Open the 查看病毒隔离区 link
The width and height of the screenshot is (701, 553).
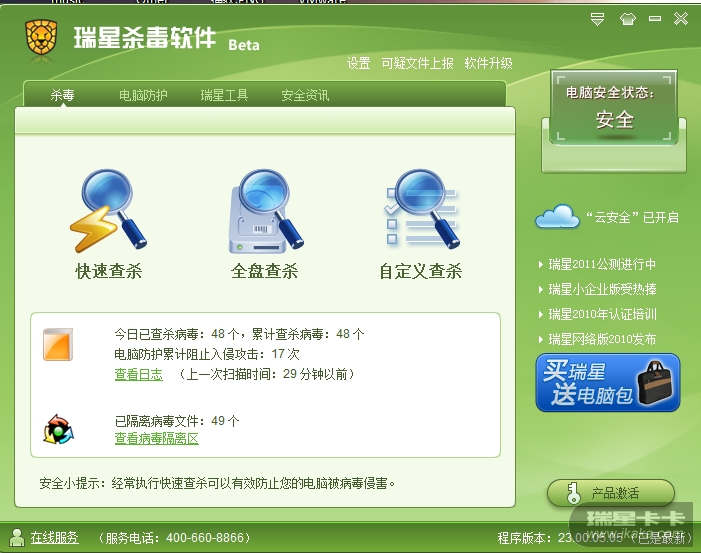[x=156, y=438]
